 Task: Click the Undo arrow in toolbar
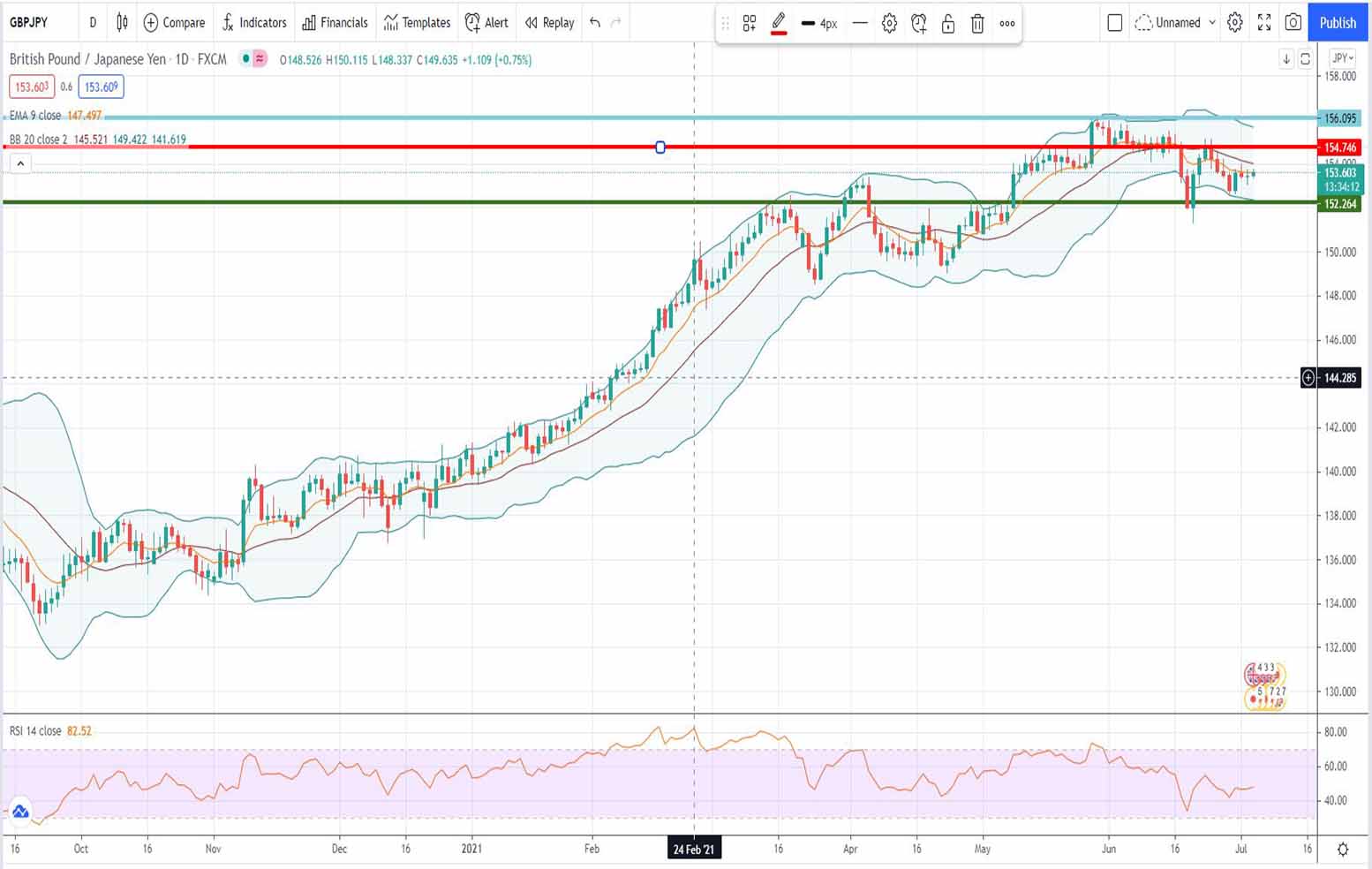595,22
